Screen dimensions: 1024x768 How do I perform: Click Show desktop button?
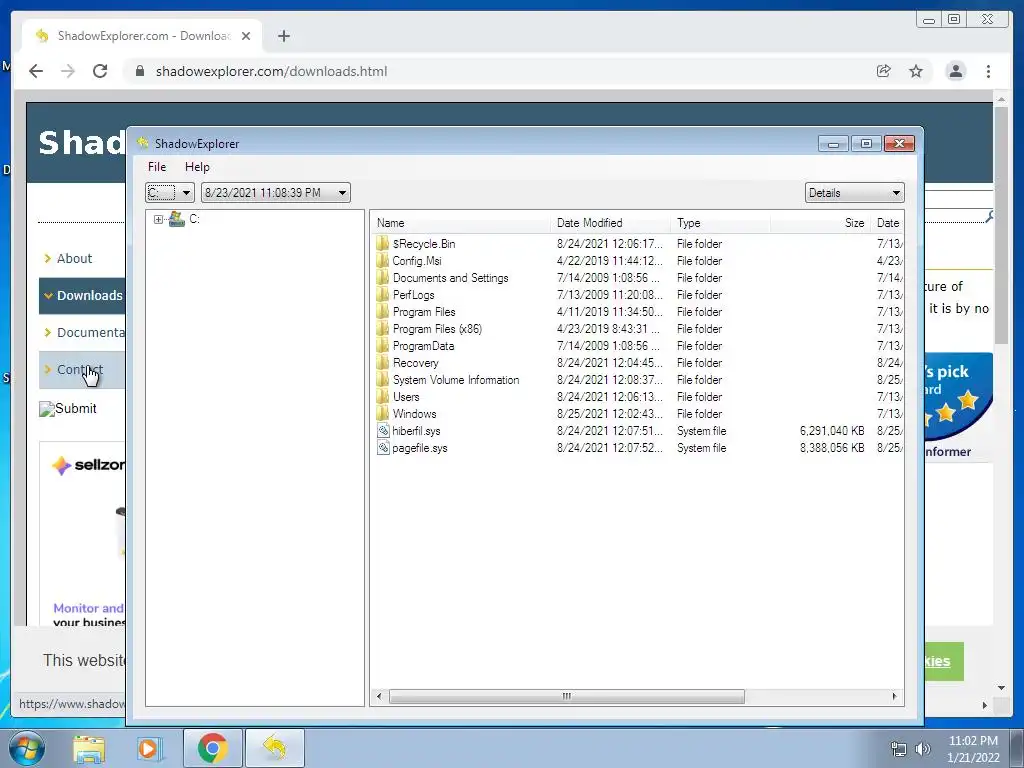1017,749
